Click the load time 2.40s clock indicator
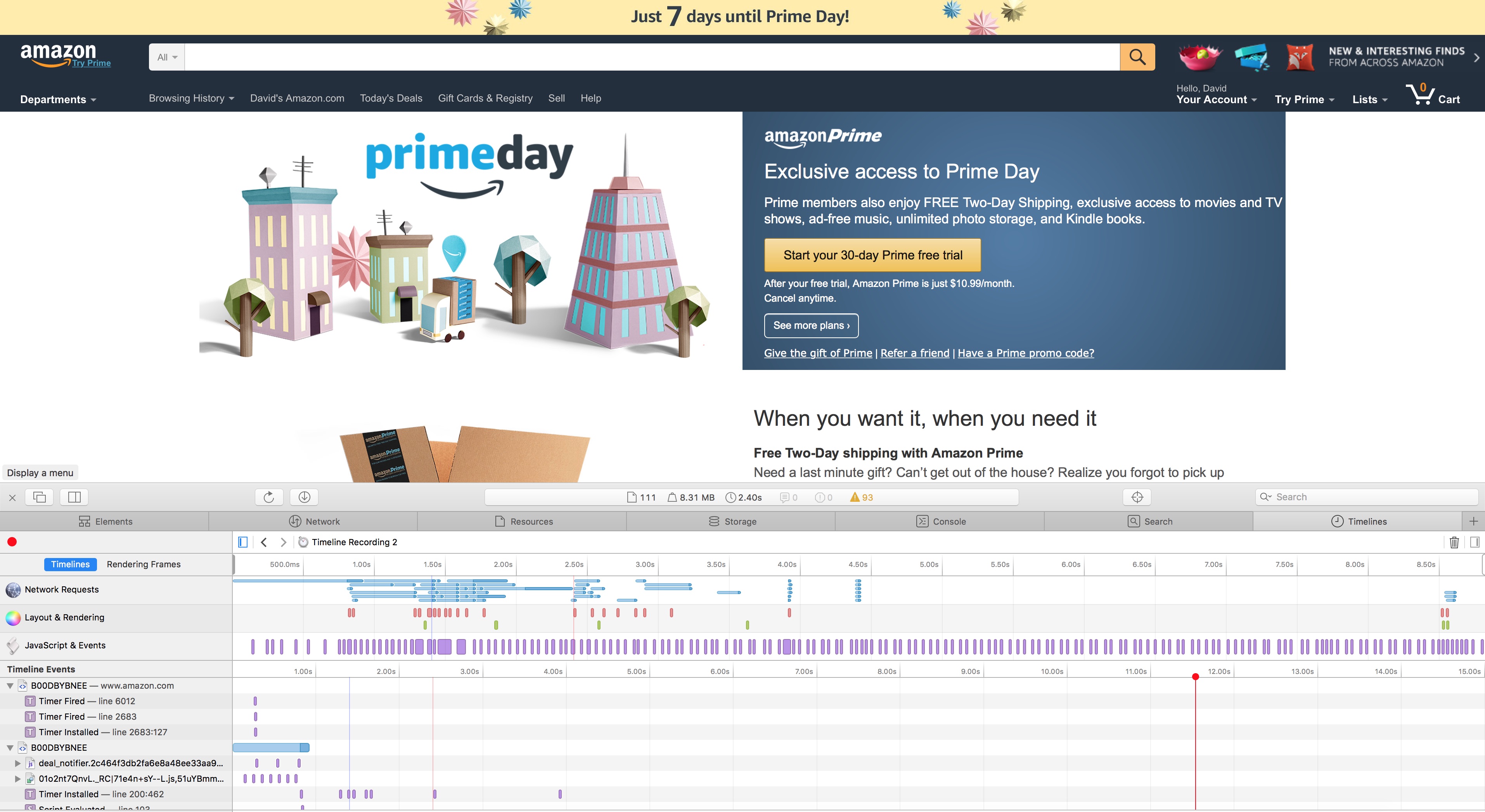Viewport: 1485px width, 812px height. click(x=744, y=498)
